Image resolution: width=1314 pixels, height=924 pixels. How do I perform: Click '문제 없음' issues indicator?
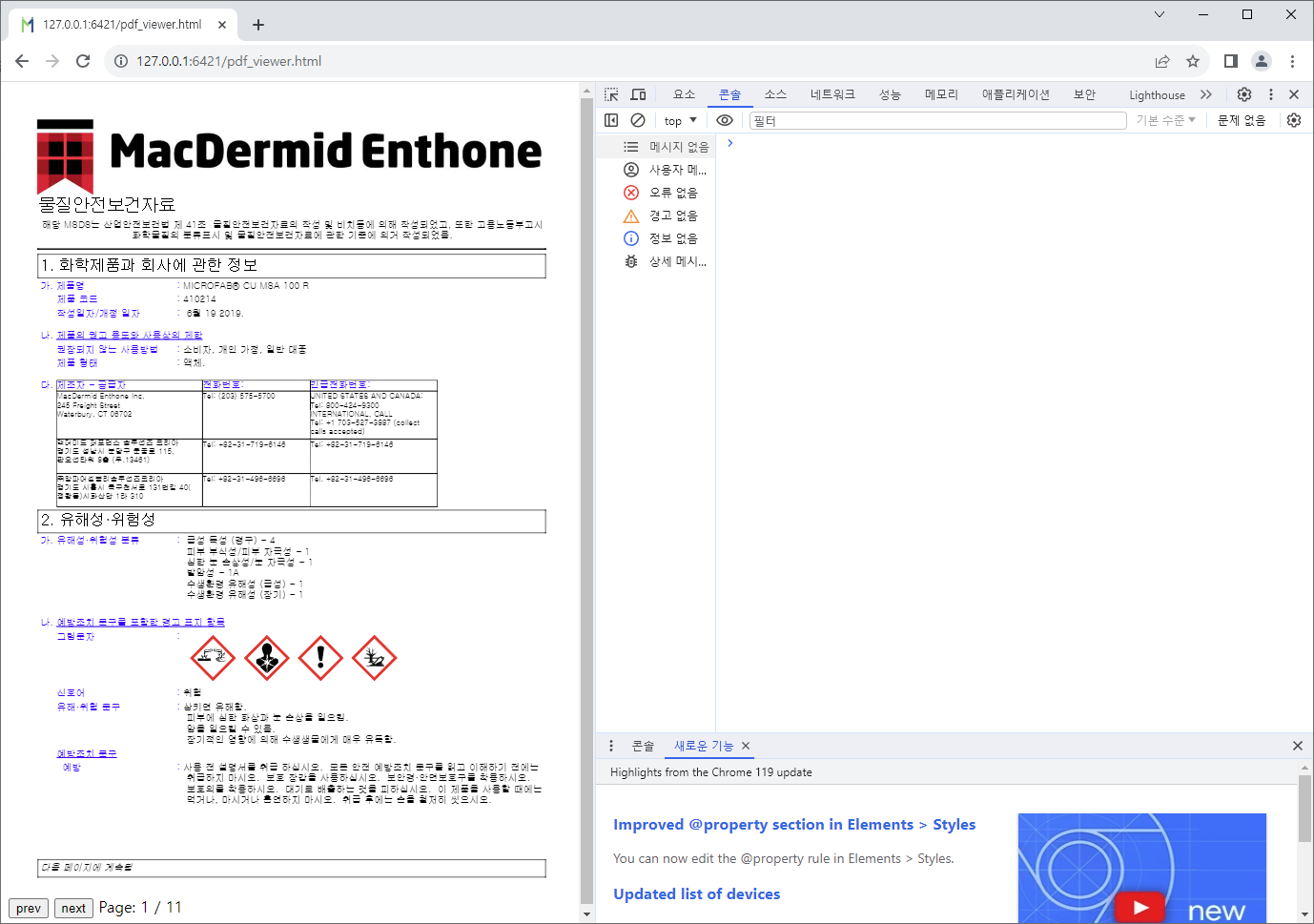point(1242,120)
